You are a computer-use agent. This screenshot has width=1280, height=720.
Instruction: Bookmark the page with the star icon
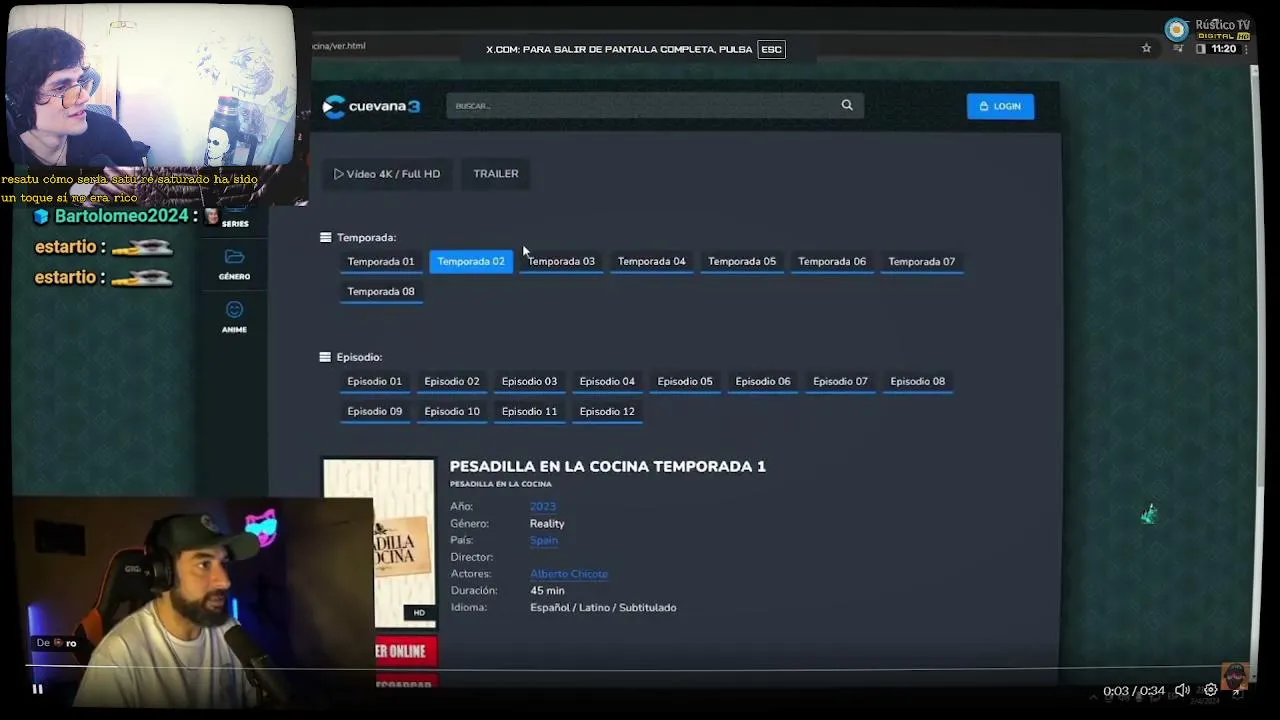1146,48
